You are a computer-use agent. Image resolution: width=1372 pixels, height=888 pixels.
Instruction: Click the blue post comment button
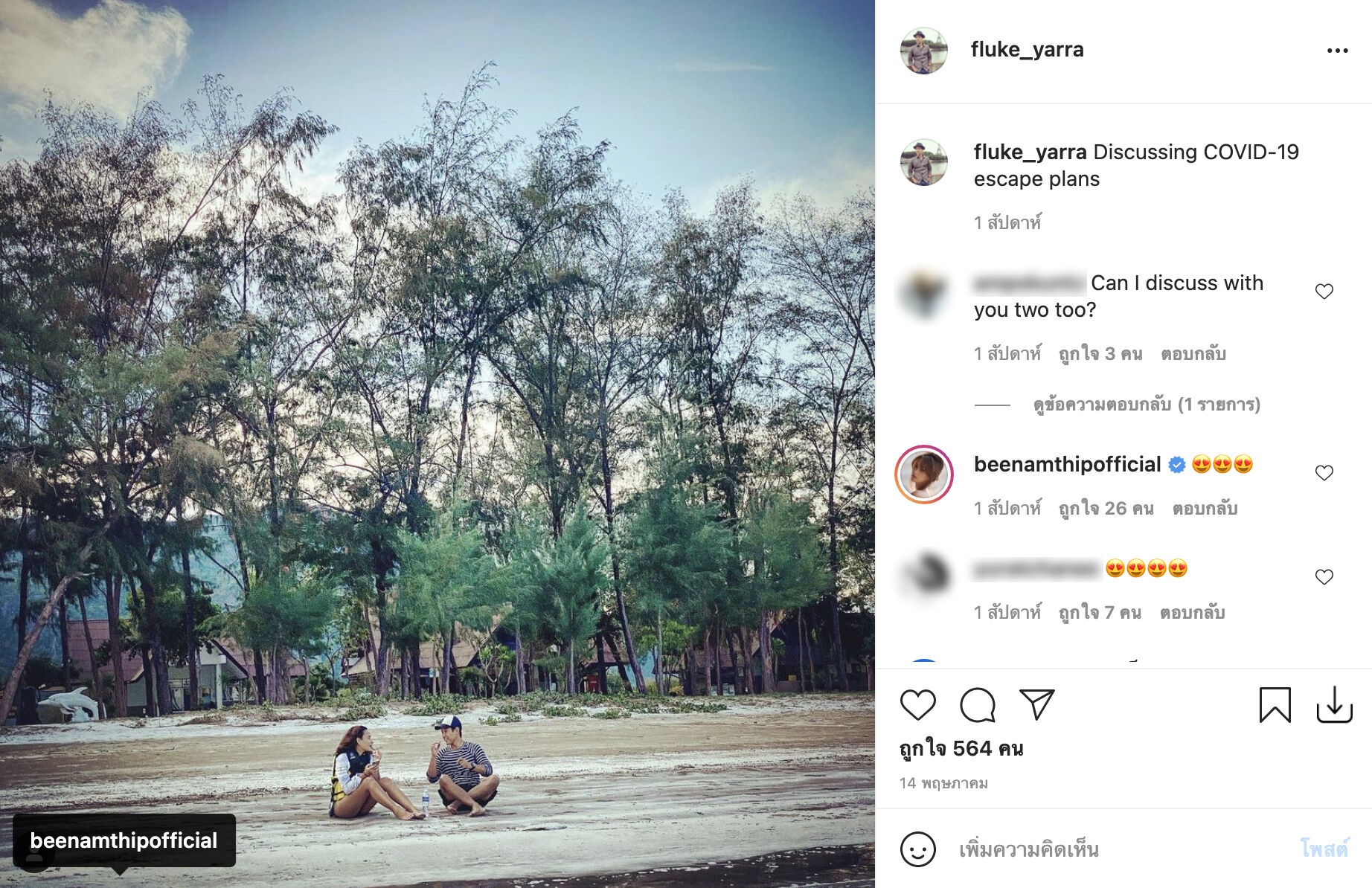[x=1324, y=849]
